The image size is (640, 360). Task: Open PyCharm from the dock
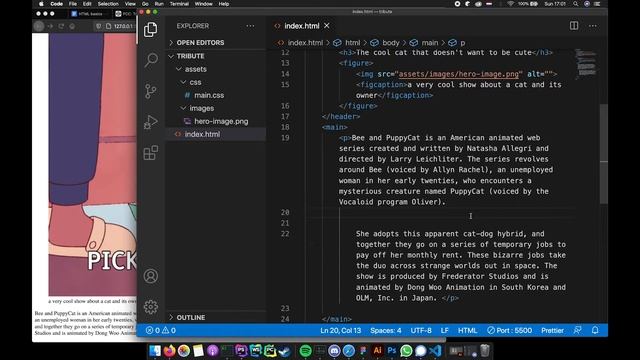(x=270, y=351)
